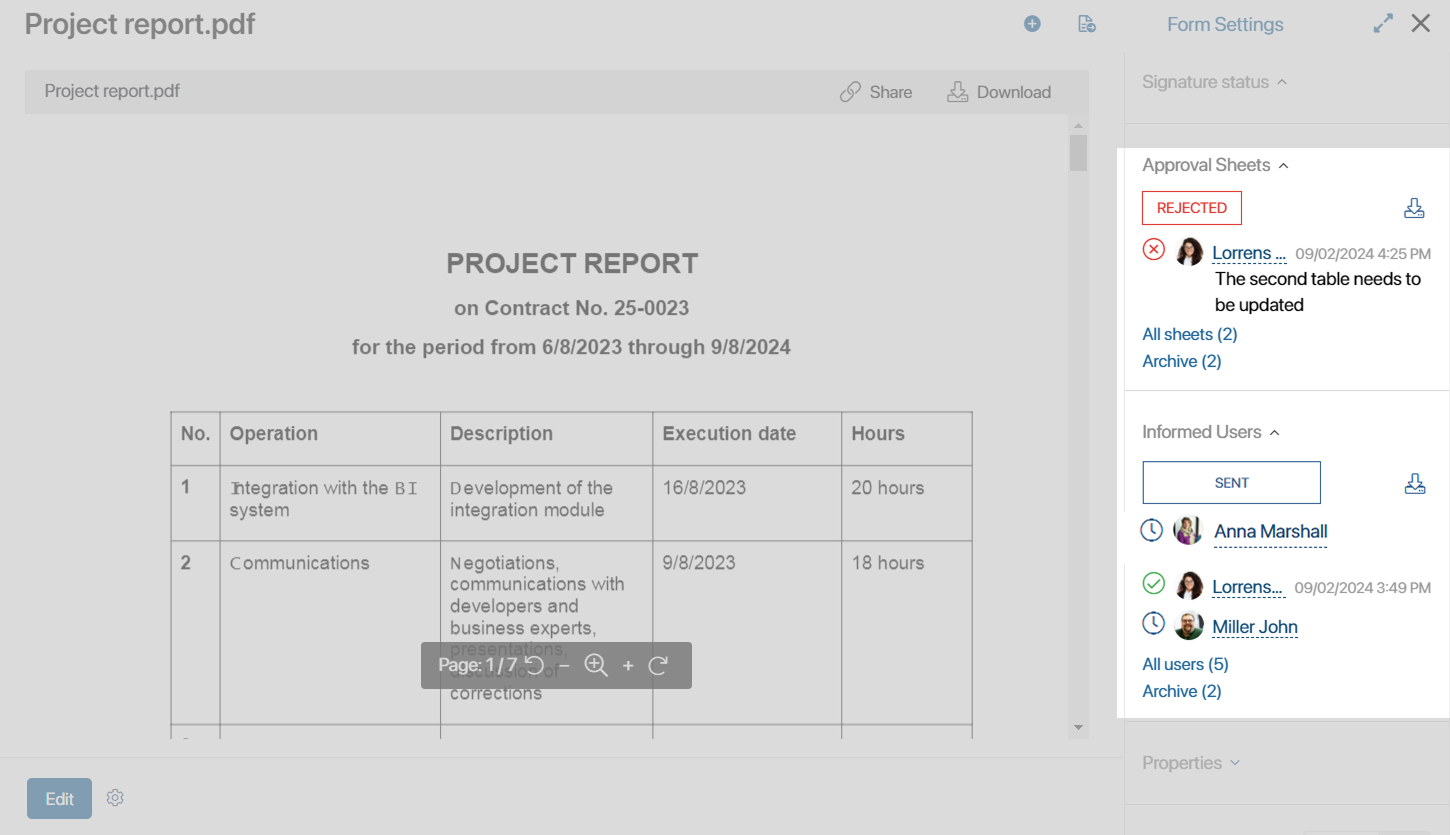The image size is (1450, 835).
Task: Click the Share link icon
Action: [x=850, y=92]
